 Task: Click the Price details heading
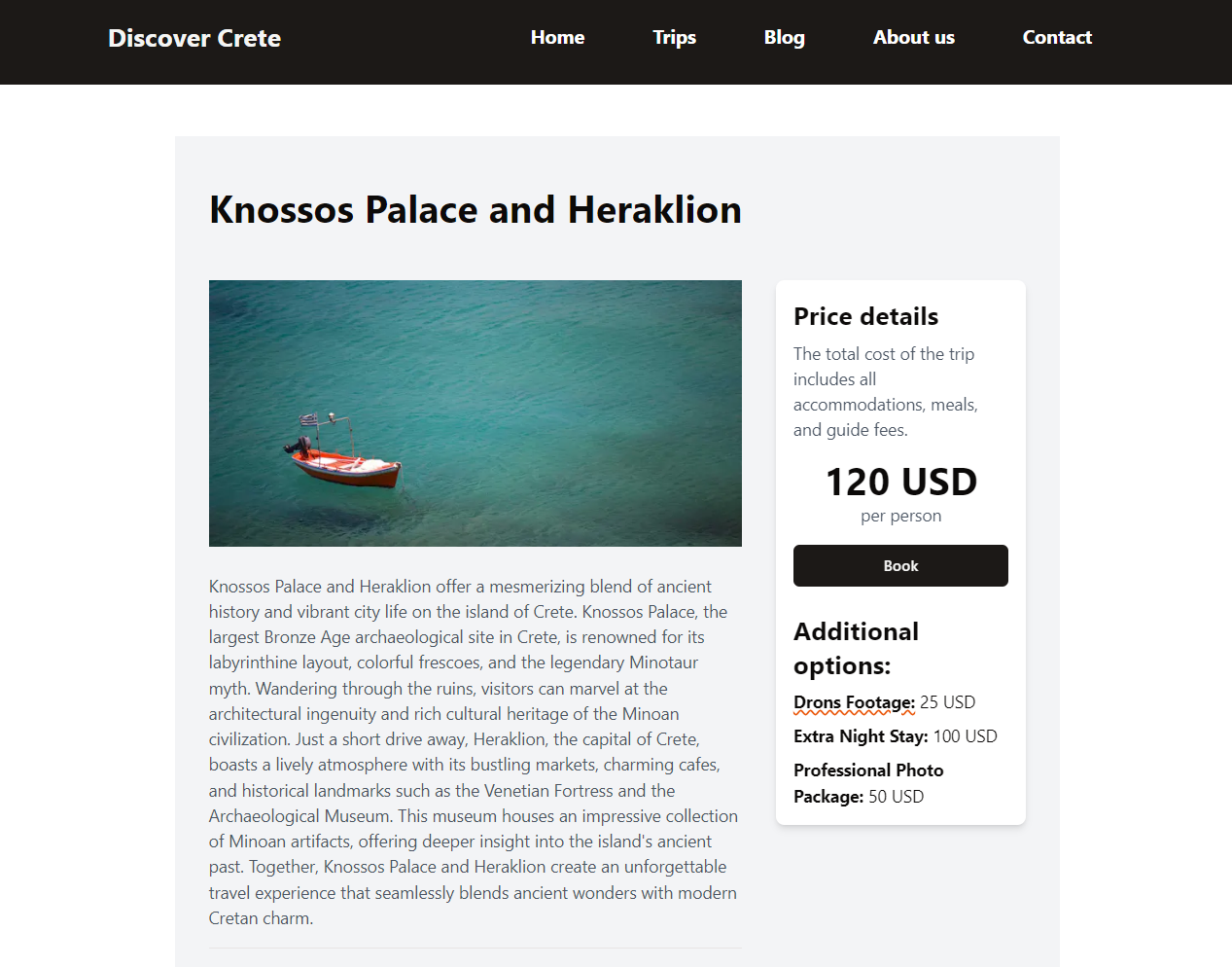point(865,316)
